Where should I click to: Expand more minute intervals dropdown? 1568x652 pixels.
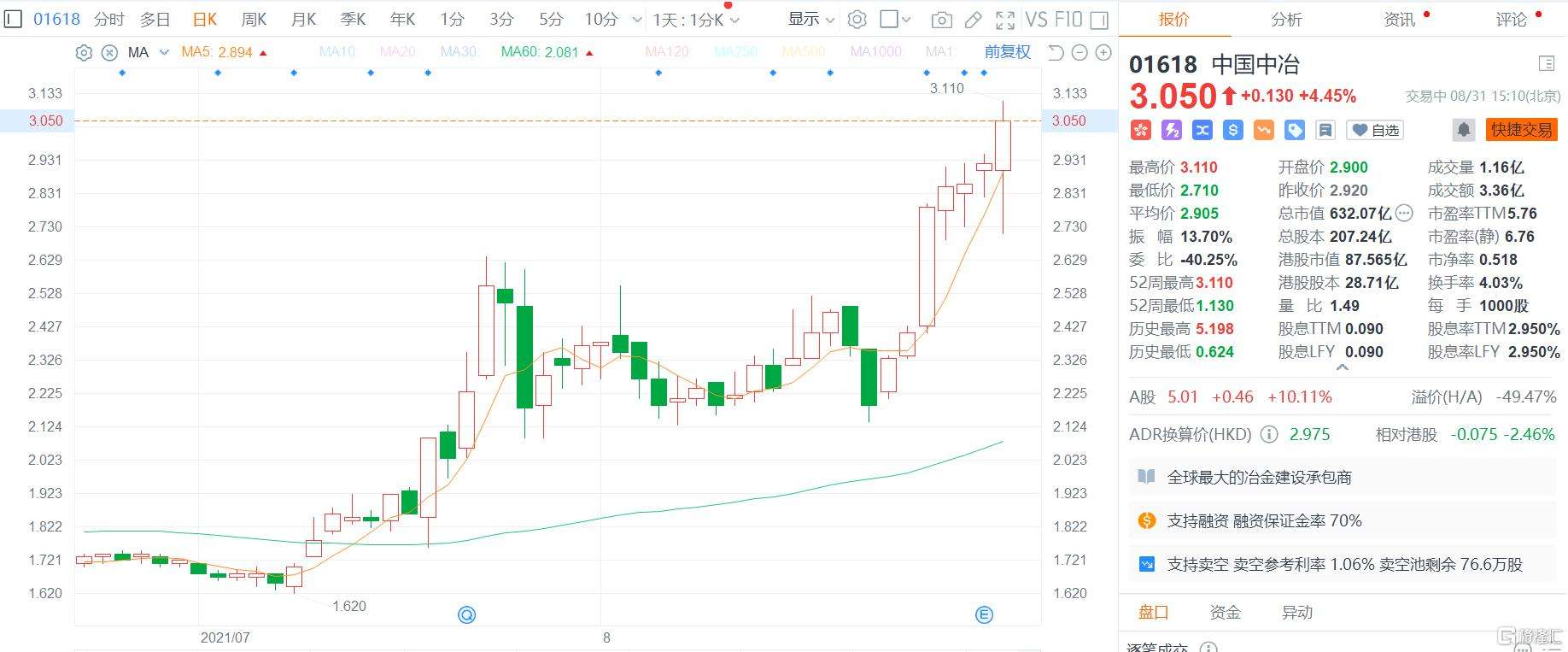(637, 20)
